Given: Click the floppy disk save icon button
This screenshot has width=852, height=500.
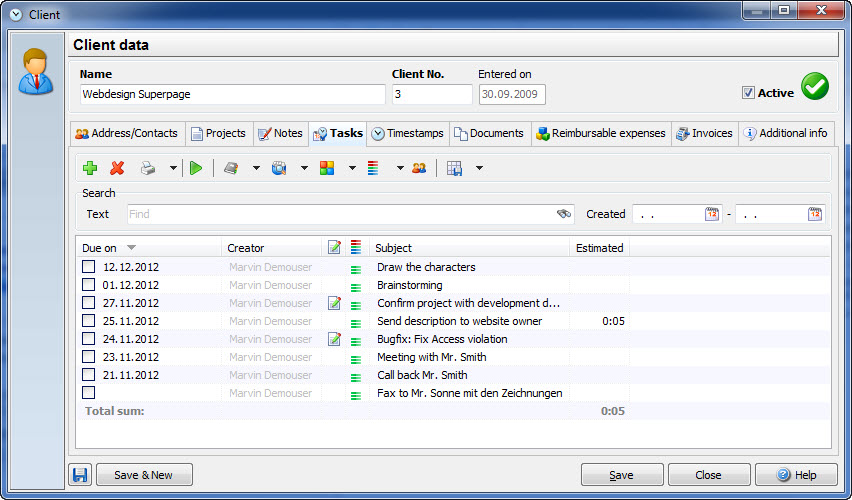Looking at the screenshot, I should tap(80, 474).
